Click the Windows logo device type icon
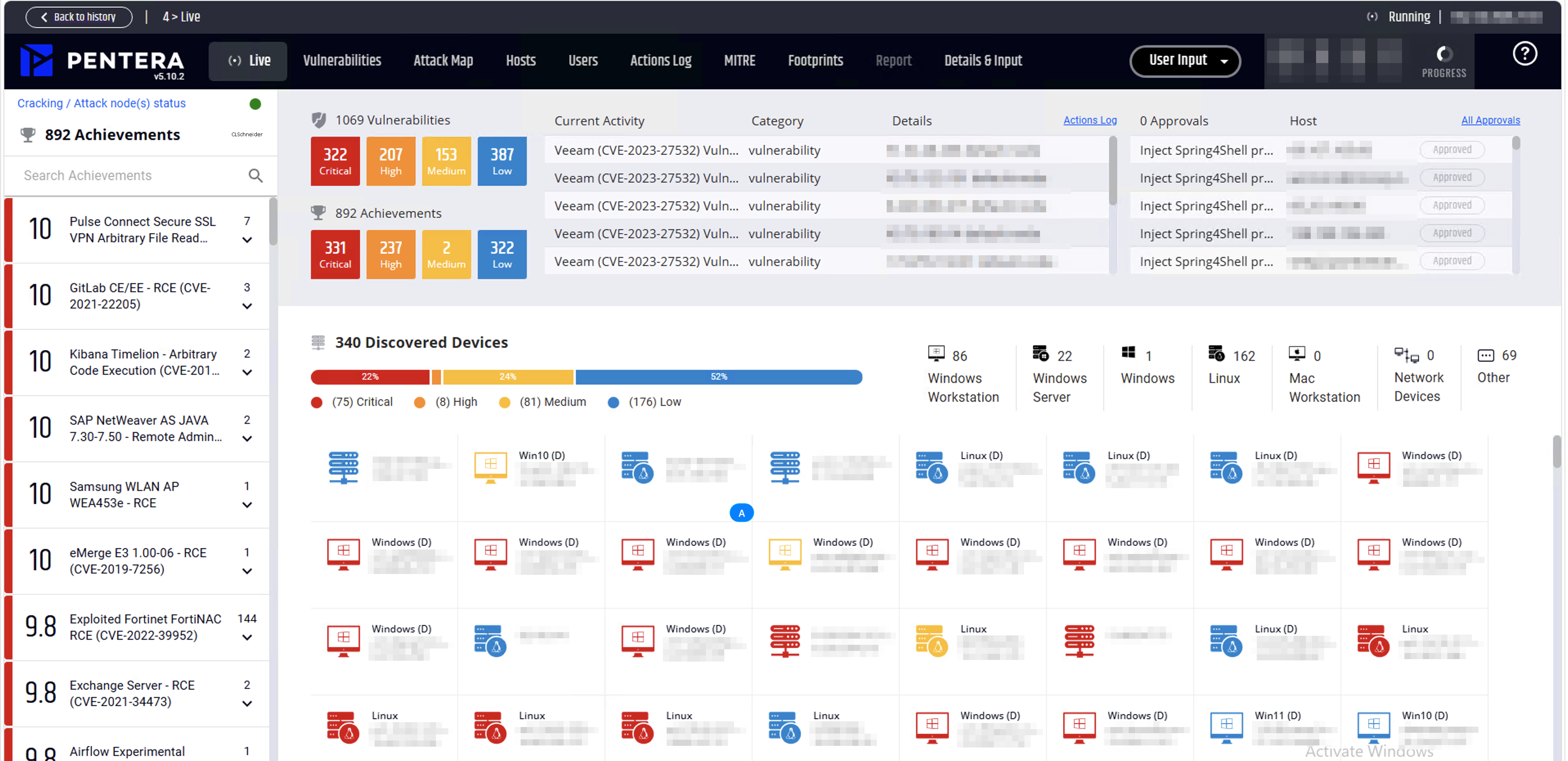The height and width of the screenshot is (761, 1568). [1128, 353]
